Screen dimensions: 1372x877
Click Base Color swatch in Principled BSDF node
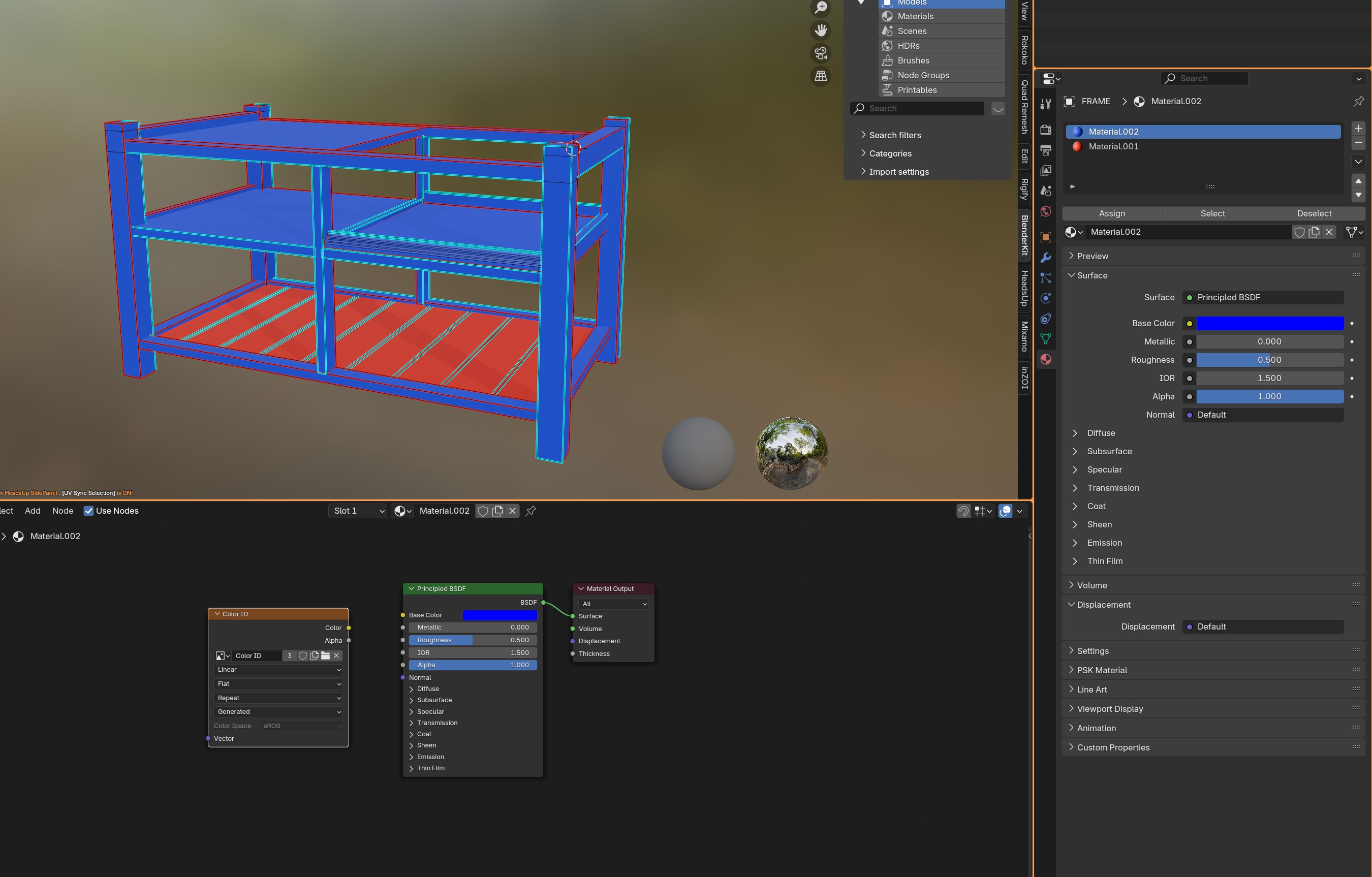(500, 615)
